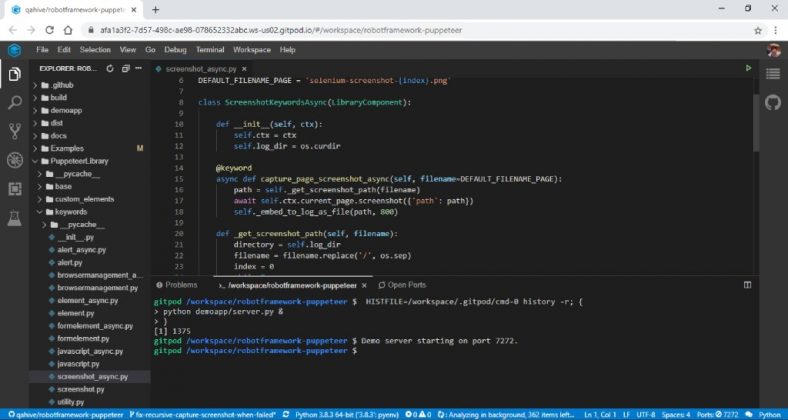Screen dimensions: 788x420
Task: Change UTF-8 file encoding
Action: coord(645,415)
